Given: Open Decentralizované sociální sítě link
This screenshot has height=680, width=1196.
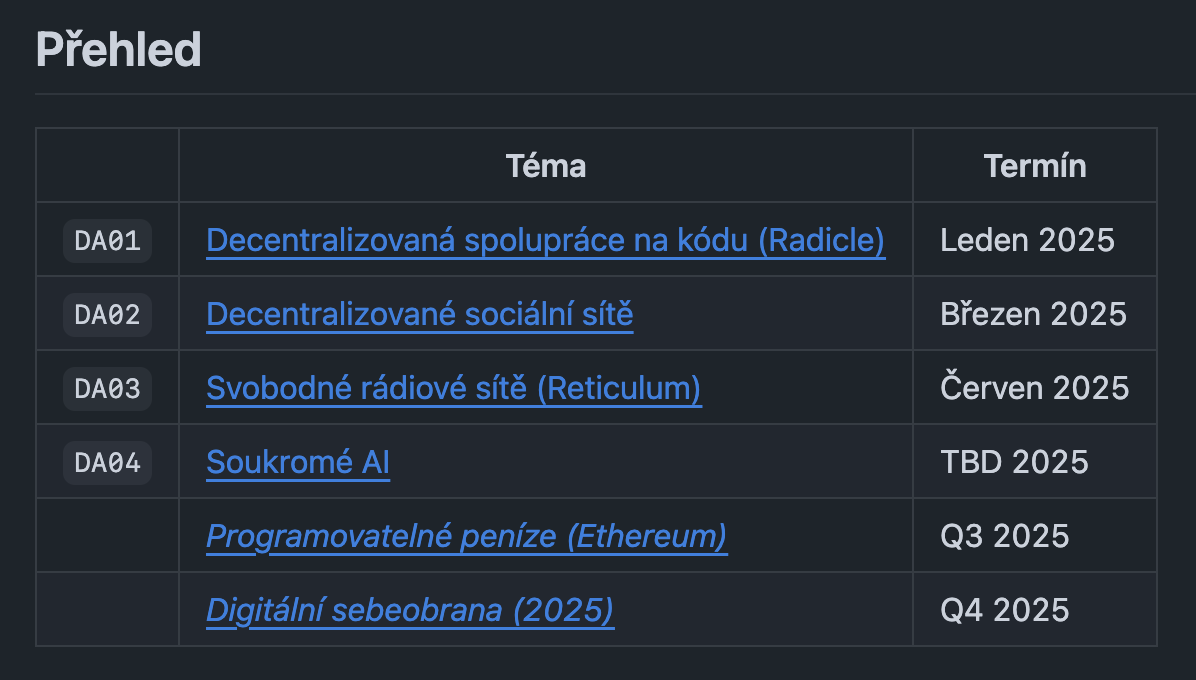Looking at the screenshot, I should point(420,314).
